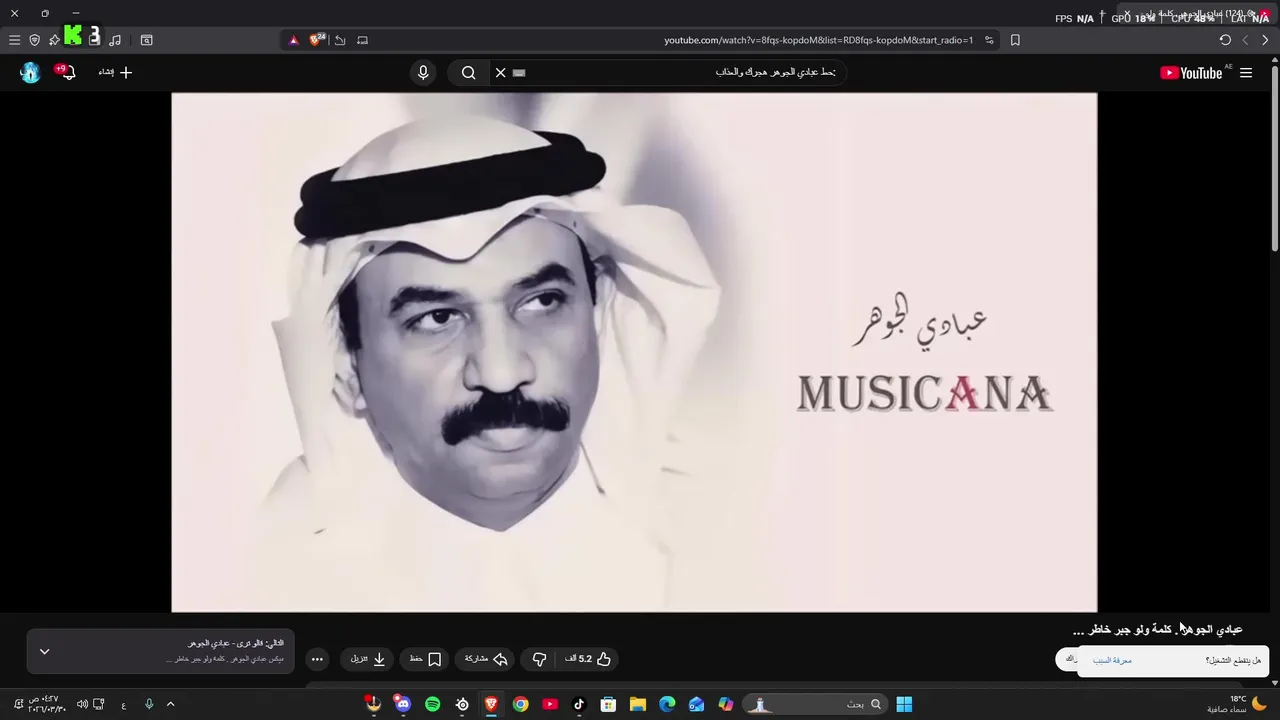Open SteelSeries app from the taskbar
The width and height of the screenshot is (1280, 720).
tap(462, 704)
